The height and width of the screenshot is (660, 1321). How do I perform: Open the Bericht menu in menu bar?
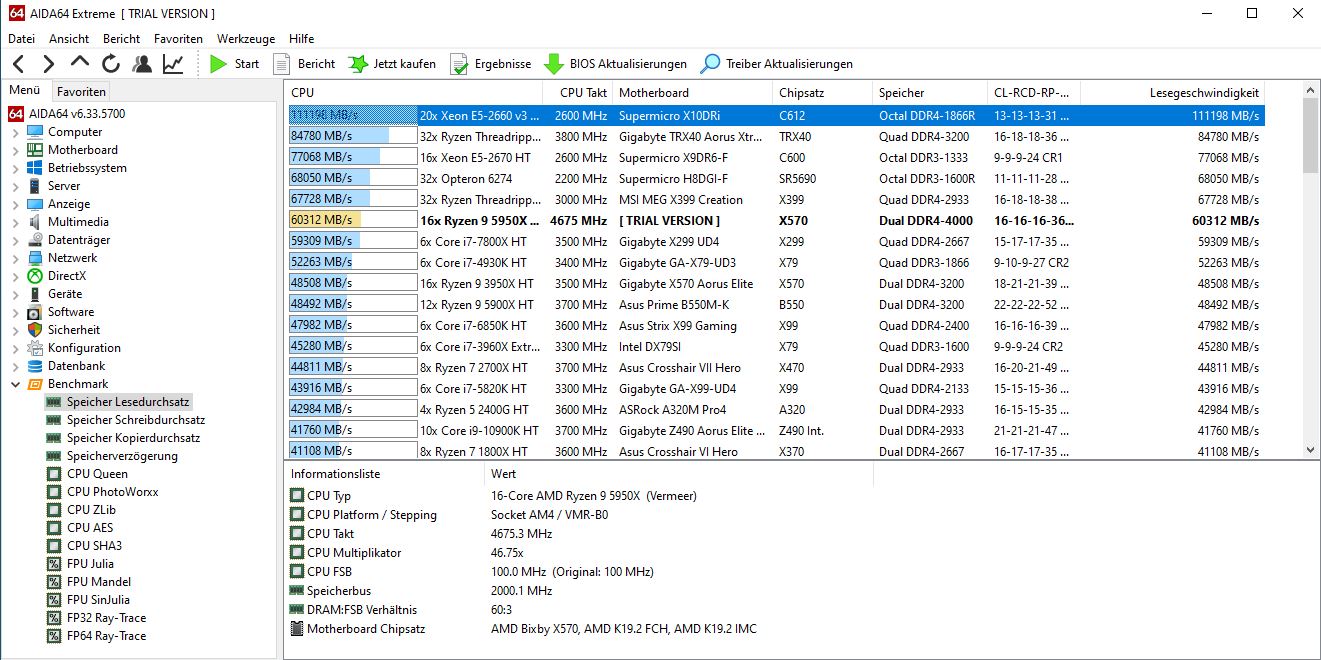[x=121, y=38]
